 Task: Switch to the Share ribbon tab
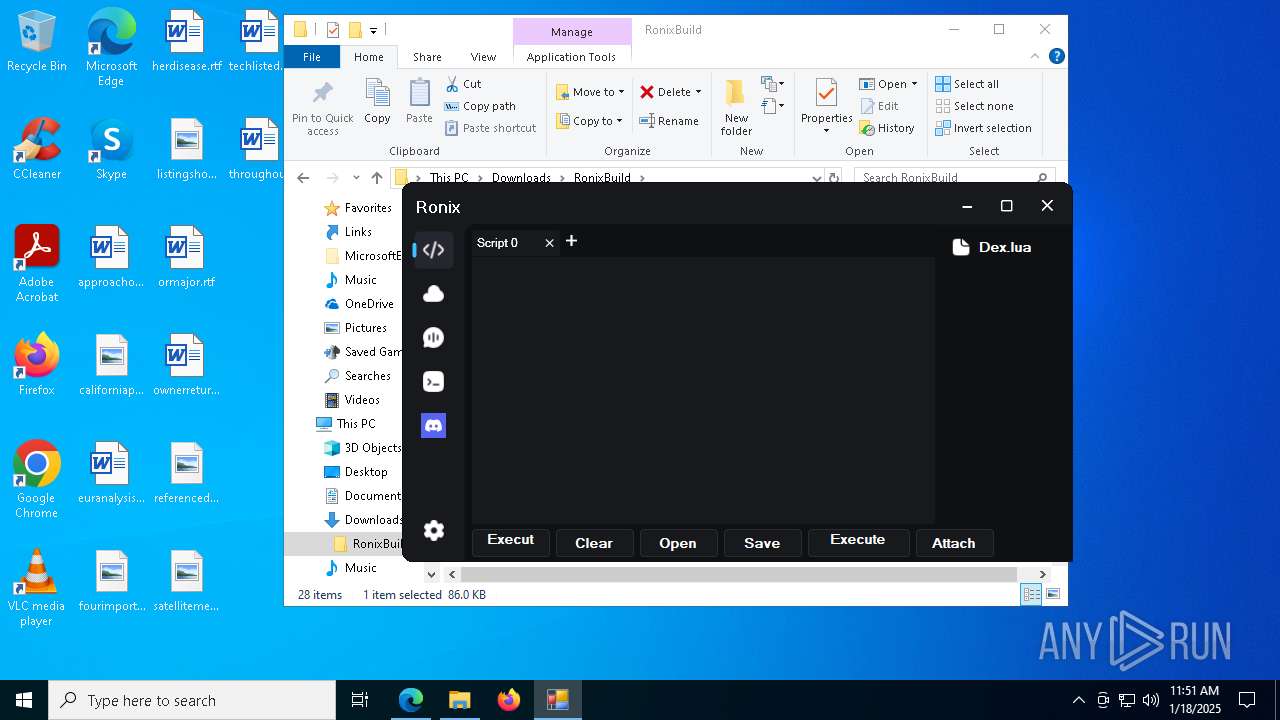click(427, 57)
